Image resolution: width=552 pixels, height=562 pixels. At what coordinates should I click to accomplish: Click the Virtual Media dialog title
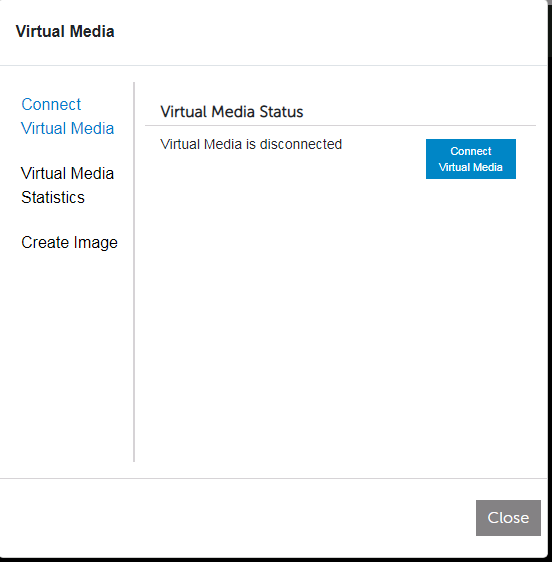[x=65, y=32]
